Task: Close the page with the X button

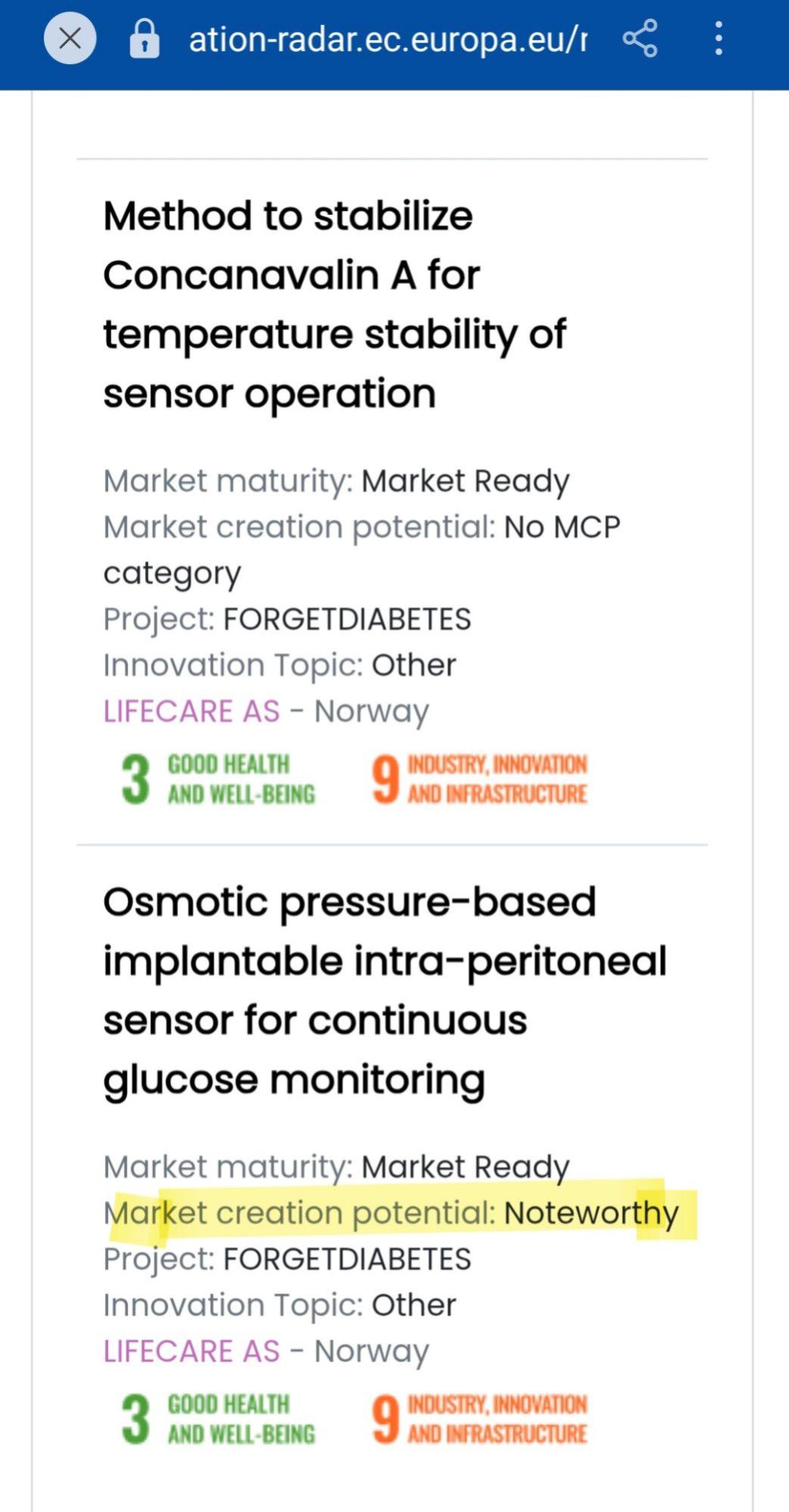Action: [70, 38]
